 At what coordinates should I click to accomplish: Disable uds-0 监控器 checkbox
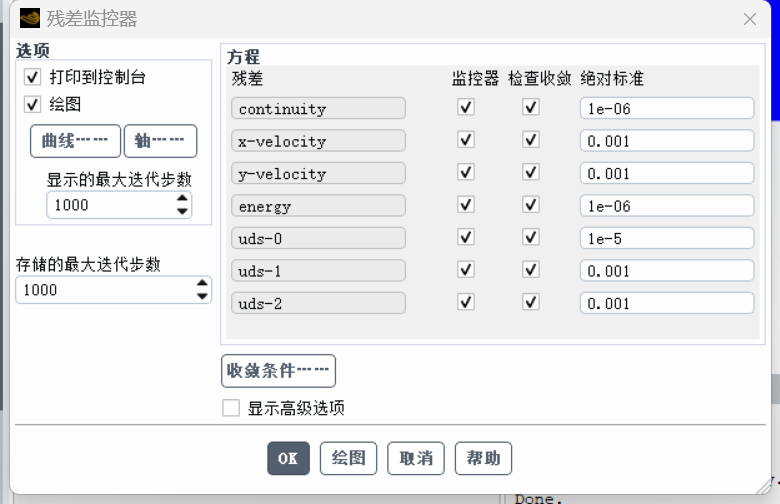tap(465, 237)
